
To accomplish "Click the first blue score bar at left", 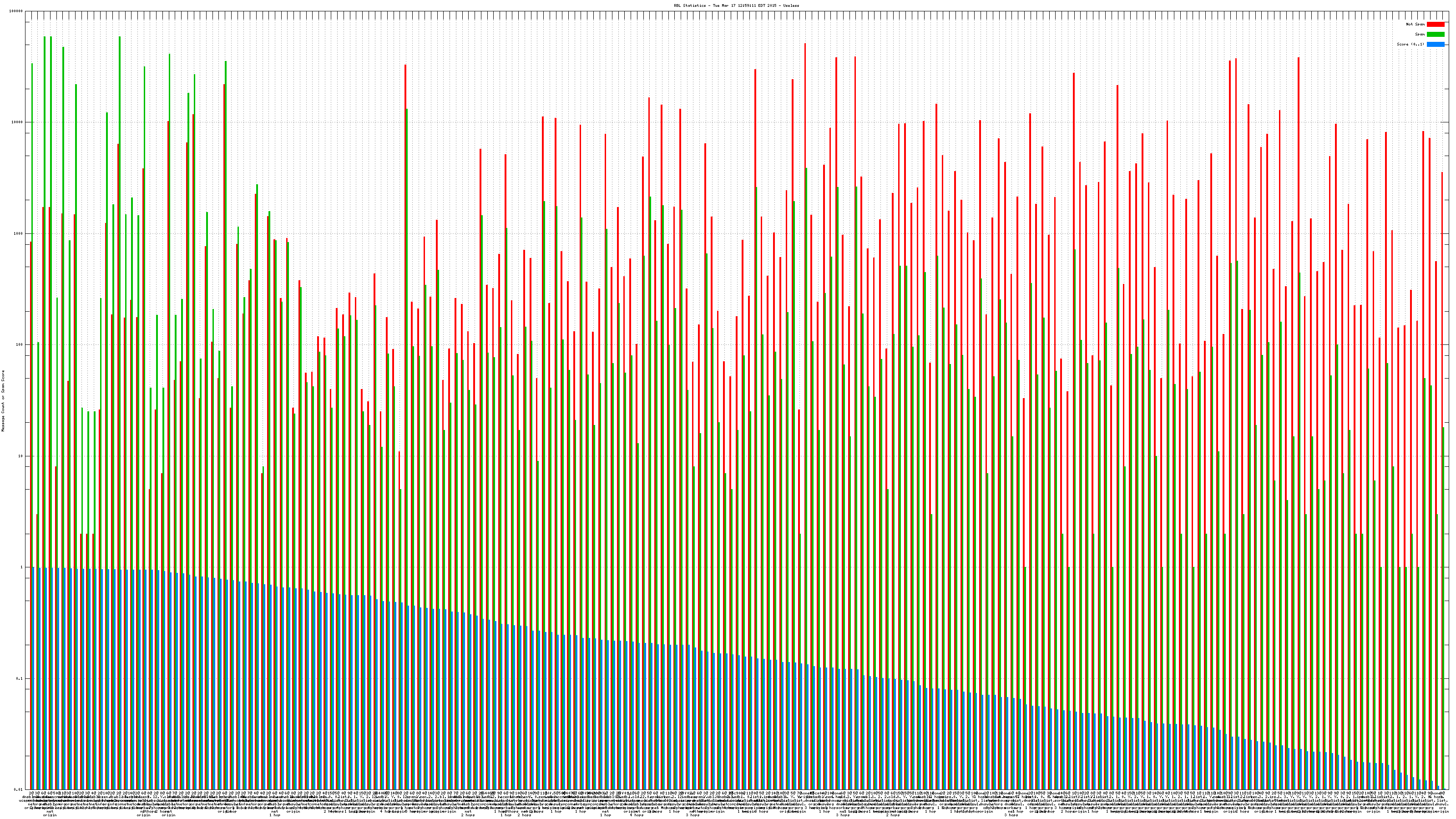I will (33, 678).
